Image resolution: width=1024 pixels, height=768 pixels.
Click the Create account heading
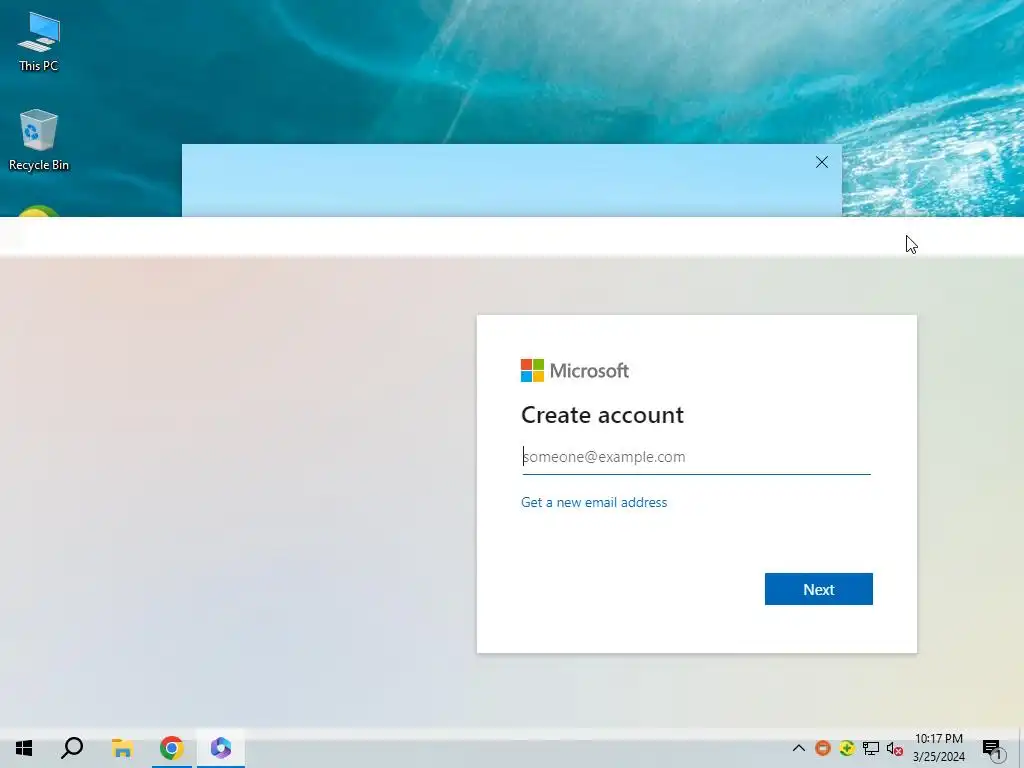[602, 415]
